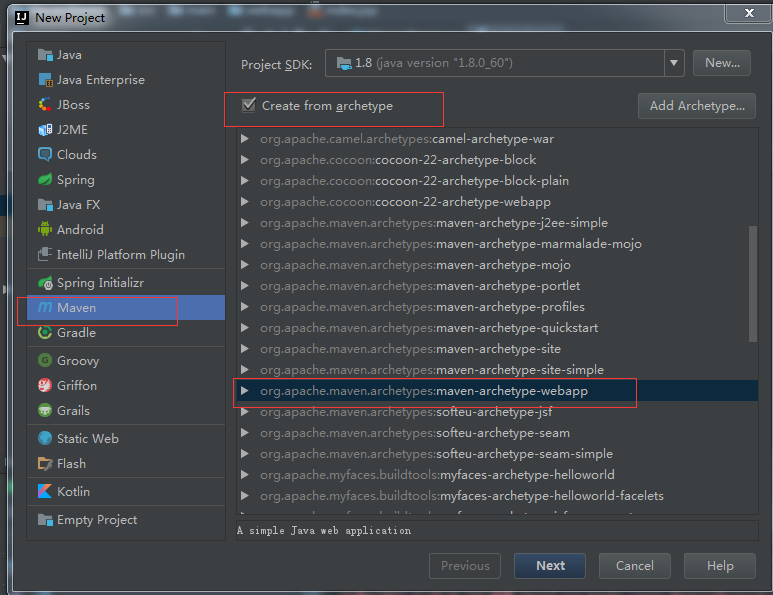Screen dimensions: 773x595
Task: Click the IntelliJ Platform Plugin icon
Action: tap(45, 254)
